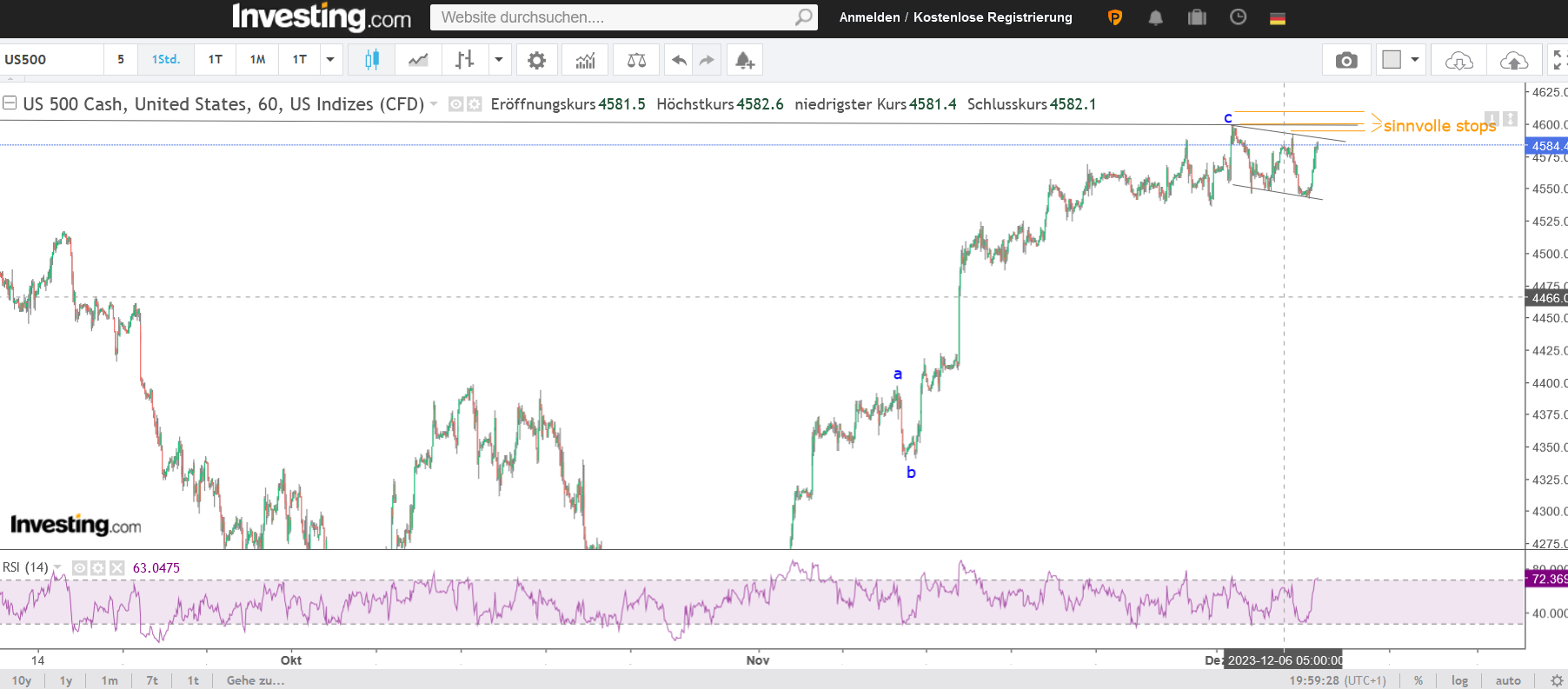
Task: Toggle visibility eye of US 500 series
Action: click(455, 104)
